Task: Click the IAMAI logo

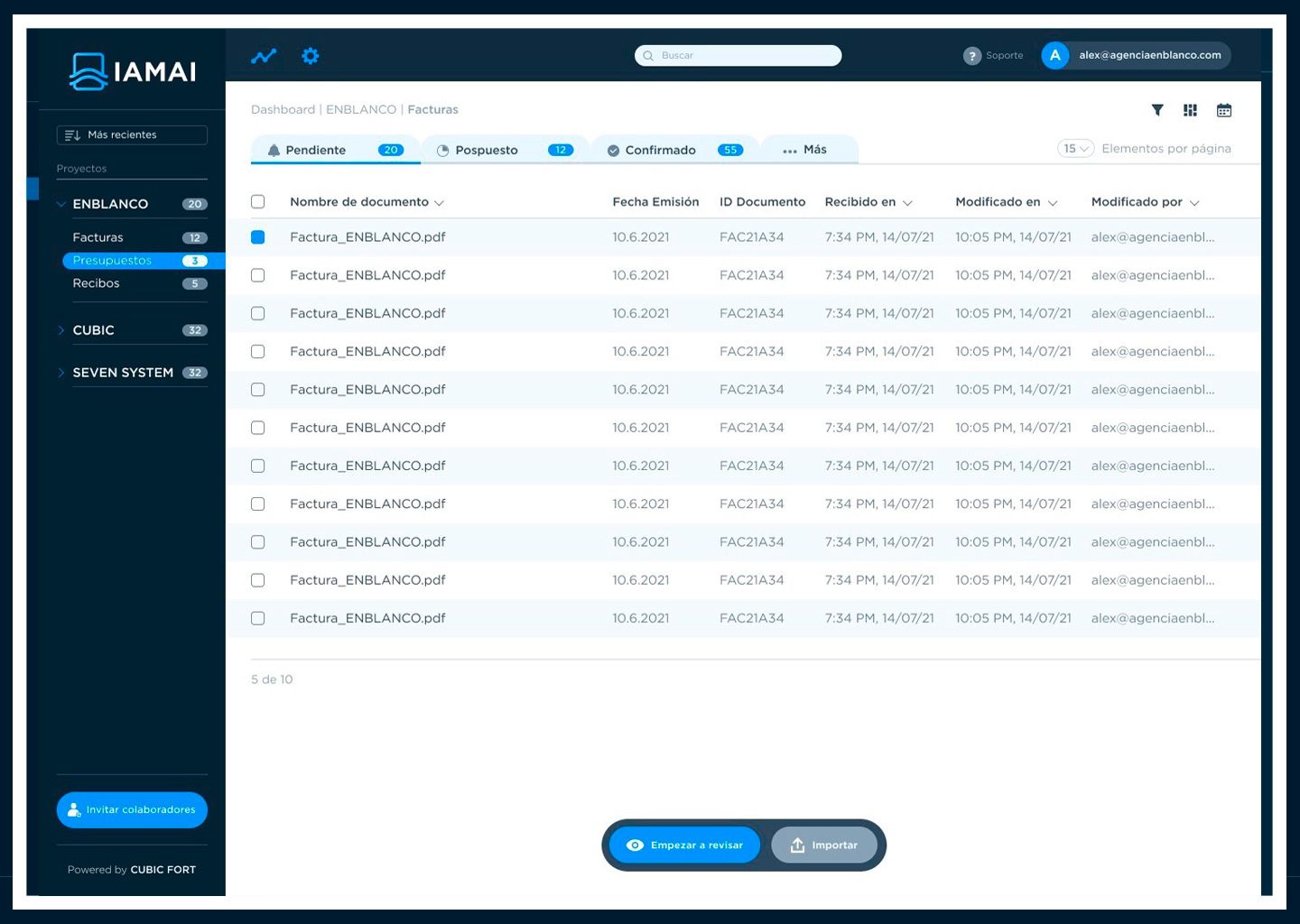Action: (x=133, y=71)
